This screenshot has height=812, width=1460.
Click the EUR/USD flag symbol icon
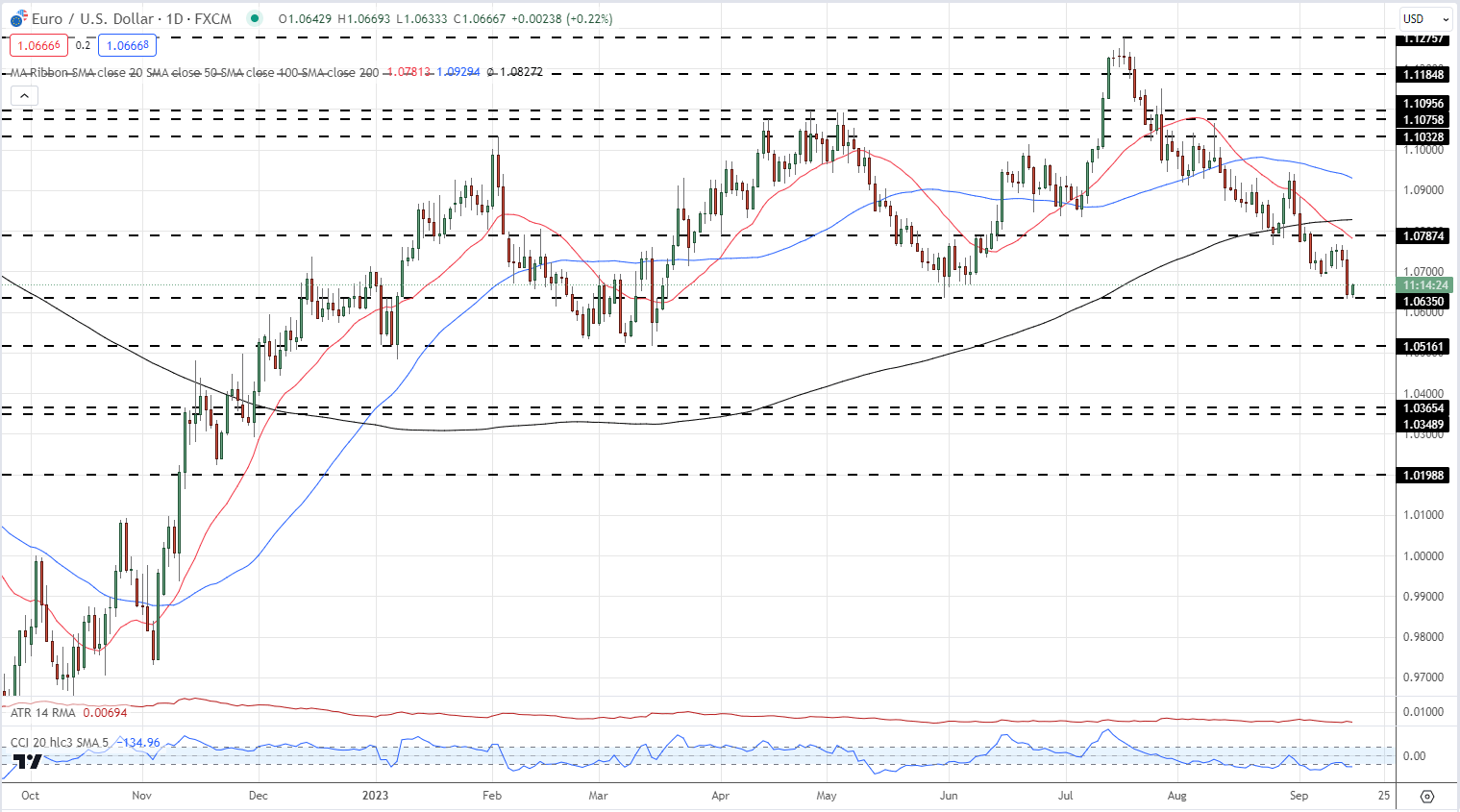[x=18, y=18]
